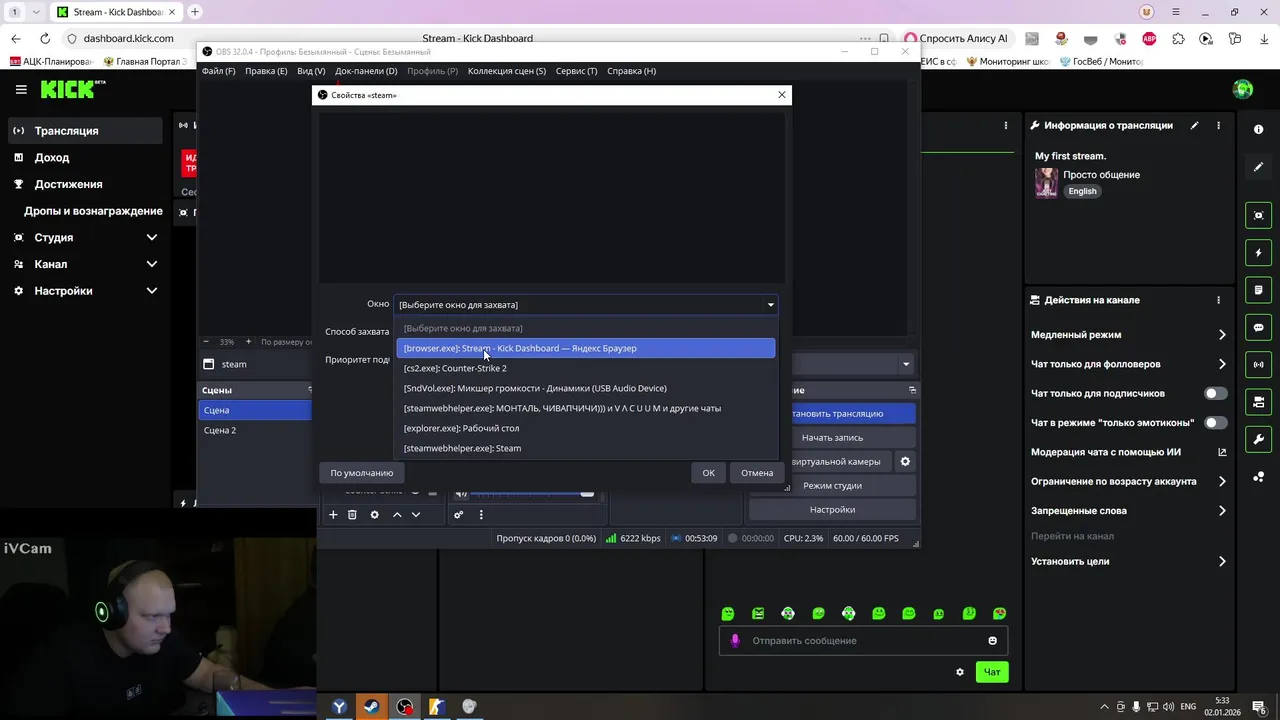
Task: Click lightning bolt icon in Kick sidebar
Action: [x=1258, y=253]
